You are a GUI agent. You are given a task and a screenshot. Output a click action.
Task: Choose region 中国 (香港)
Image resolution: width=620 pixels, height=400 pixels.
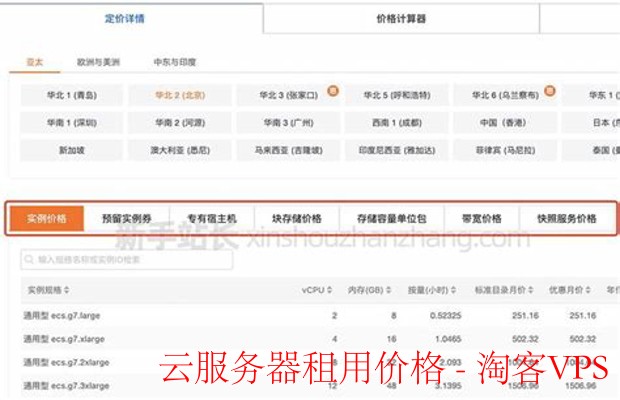click(x=503, y=123)
